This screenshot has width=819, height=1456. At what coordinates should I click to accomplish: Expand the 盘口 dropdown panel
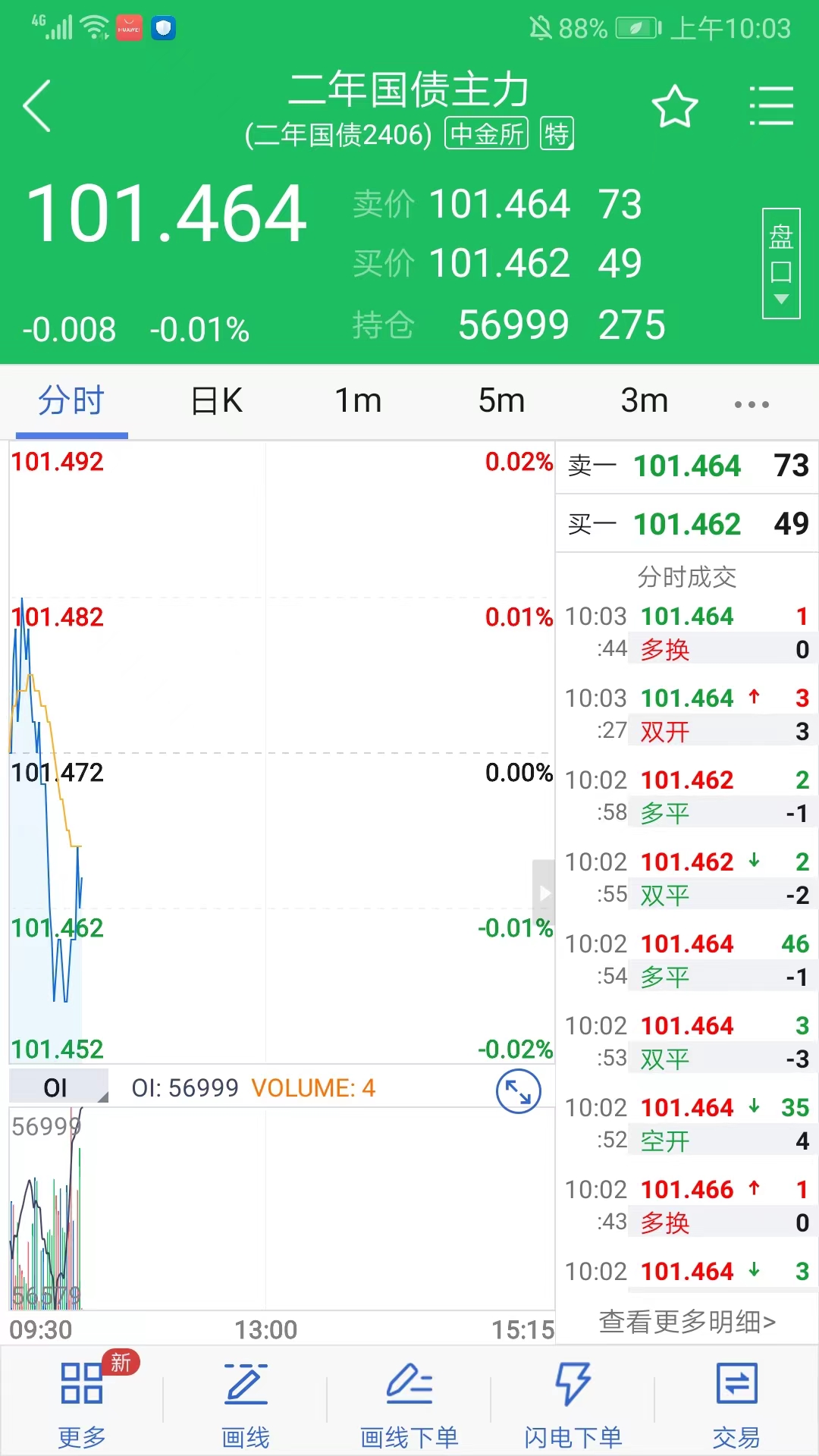click(x=780, y=263)
